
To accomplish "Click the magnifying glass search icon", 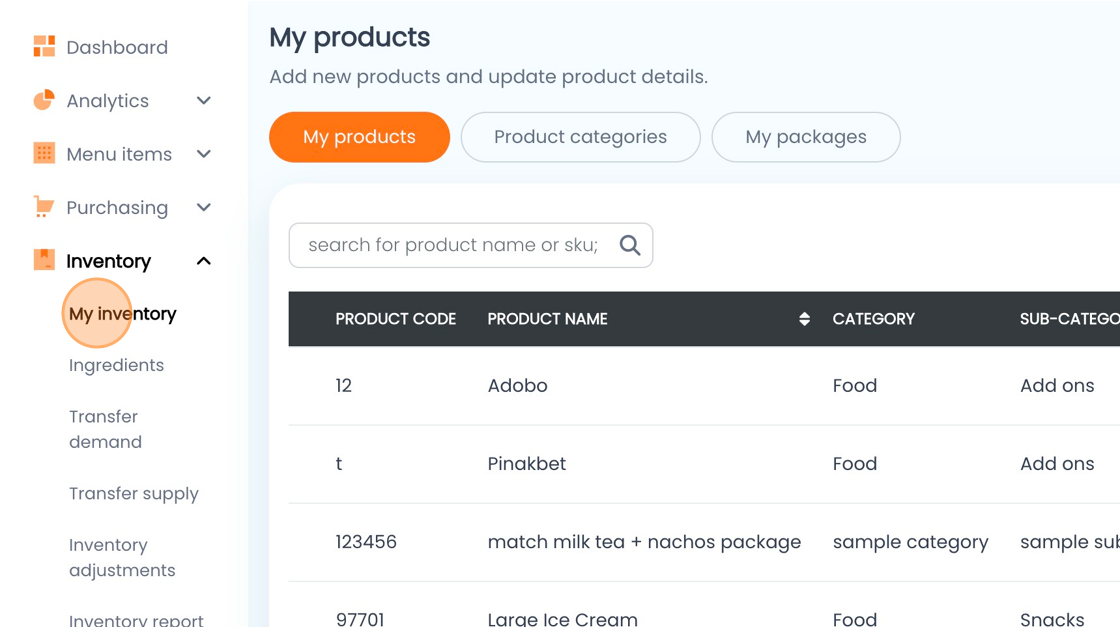I will [x=630, y=245].
